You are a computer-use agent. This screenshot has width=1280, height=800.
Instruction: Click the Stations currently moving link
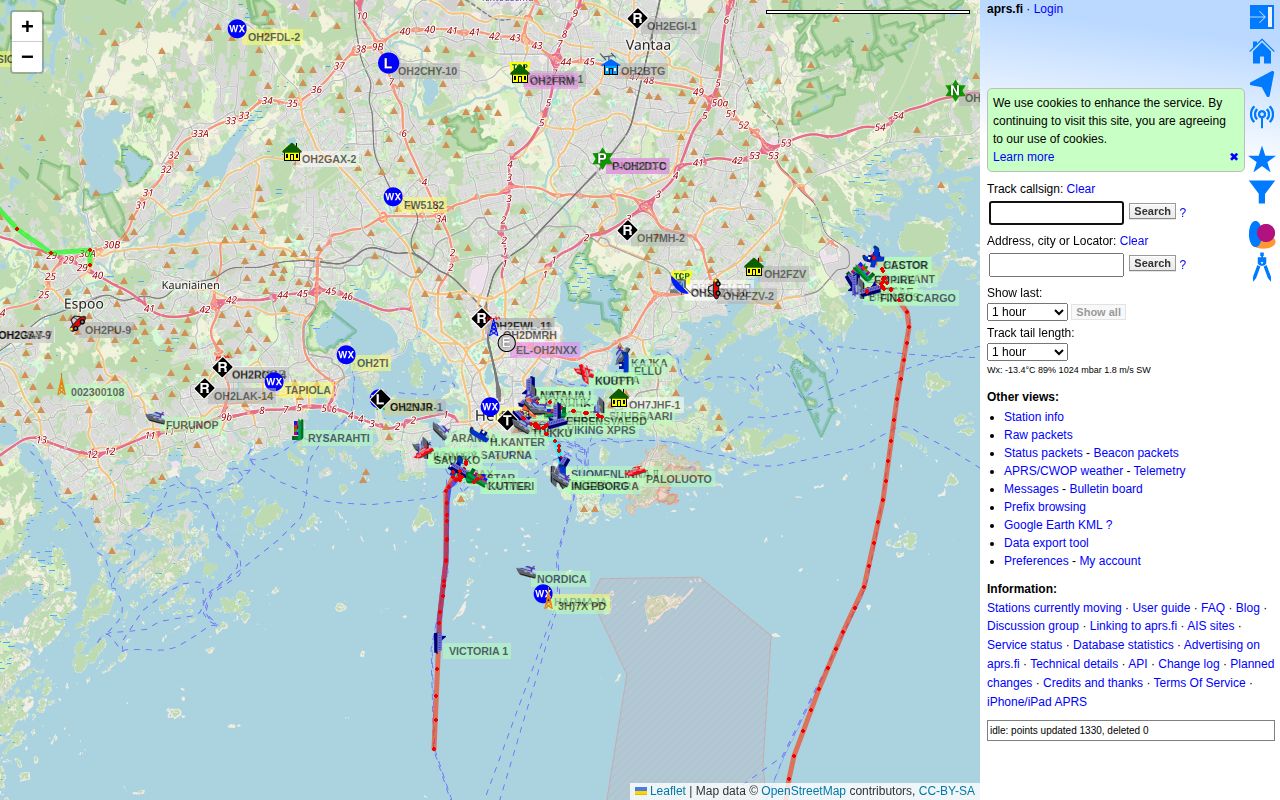click(x=1053, y=607)
